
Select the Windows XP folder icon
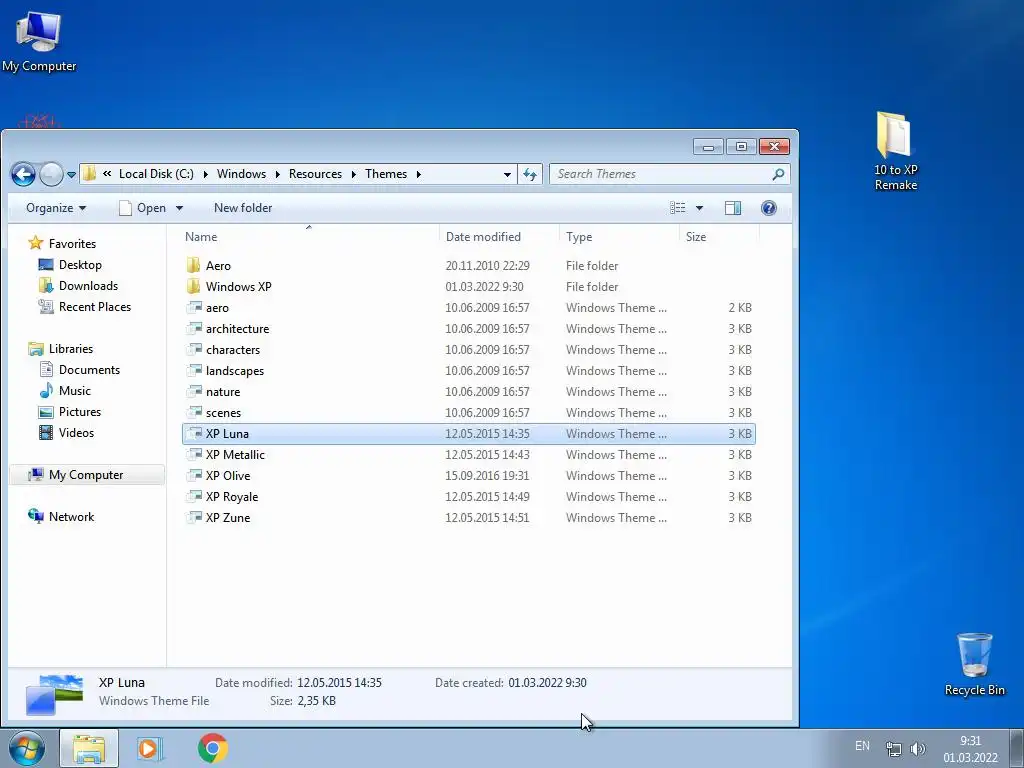[x=193, y=287]
